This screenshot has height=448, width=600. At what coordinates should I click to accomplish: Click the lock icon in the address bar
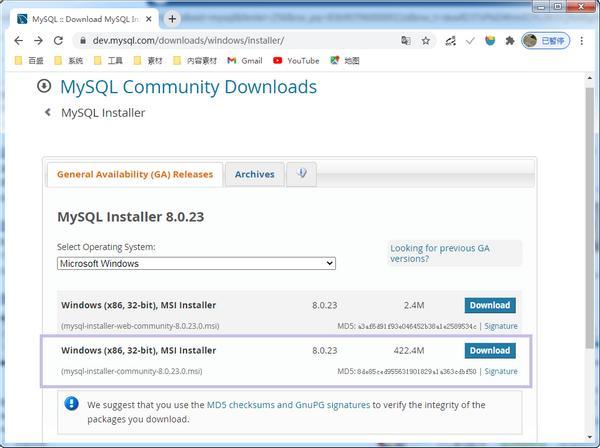click(83, 41)
